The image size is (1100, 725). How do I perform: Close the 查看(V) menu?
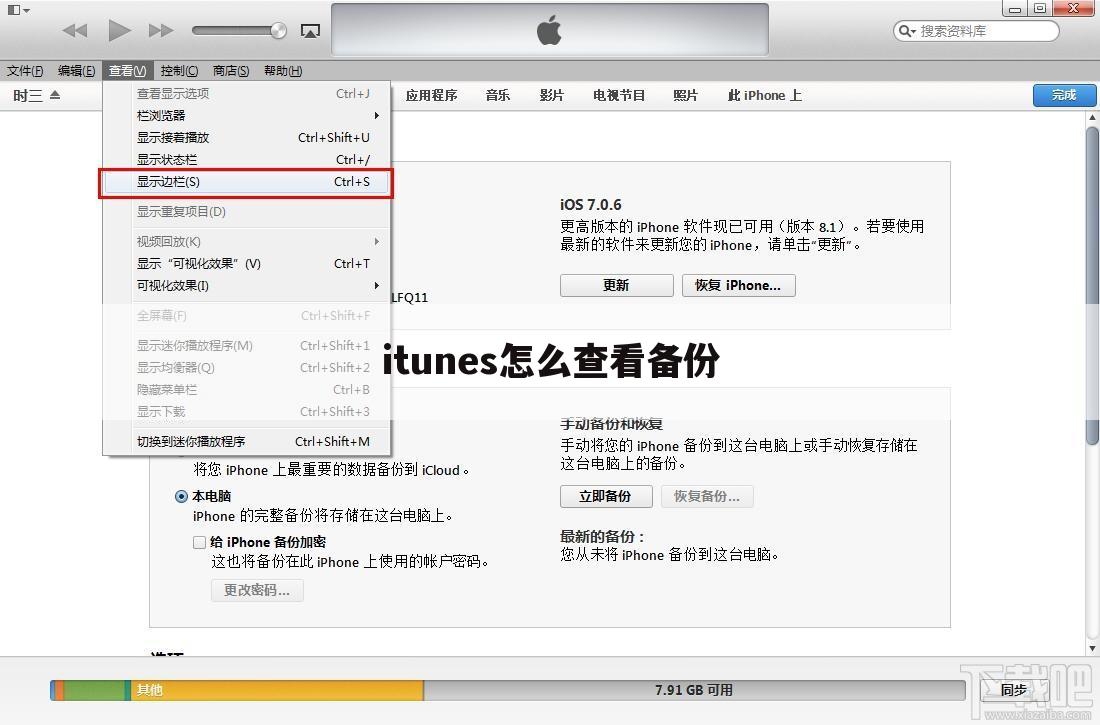[x=127, y=71]
